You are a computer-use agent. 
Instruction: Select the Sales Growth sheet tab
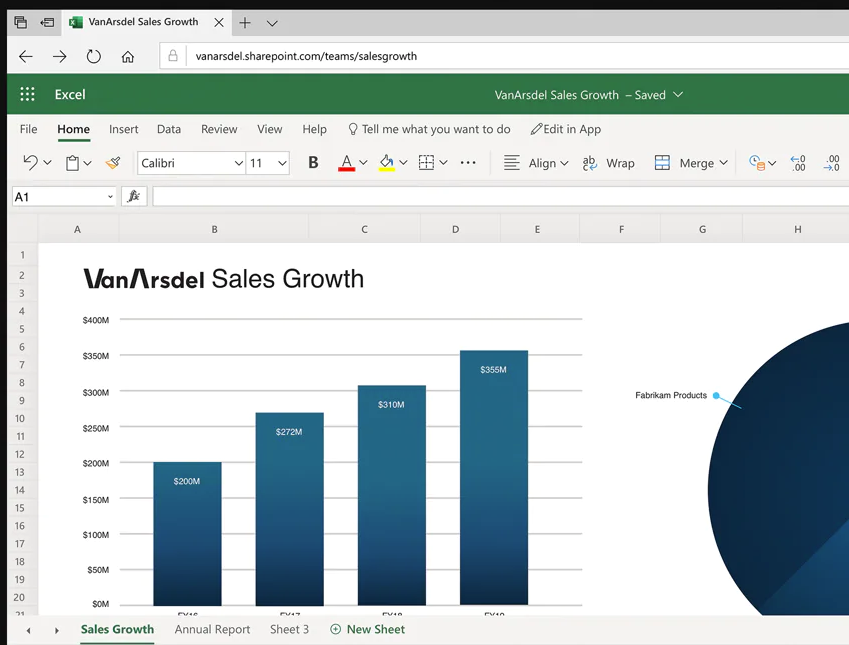117,629
